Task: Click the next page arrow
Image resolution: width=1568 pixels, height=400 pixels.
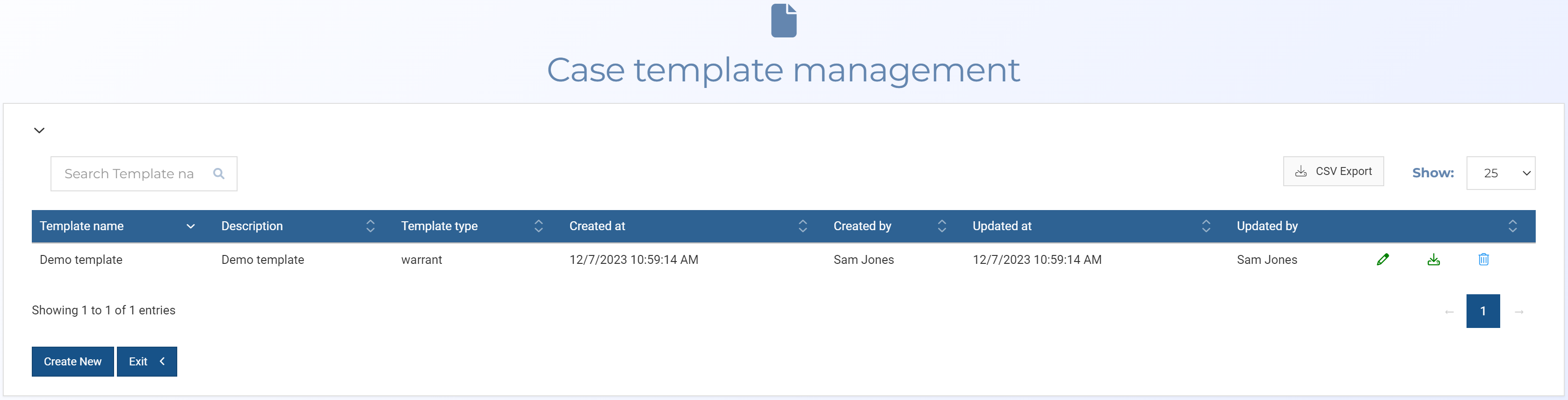Action: [1519, 312]
